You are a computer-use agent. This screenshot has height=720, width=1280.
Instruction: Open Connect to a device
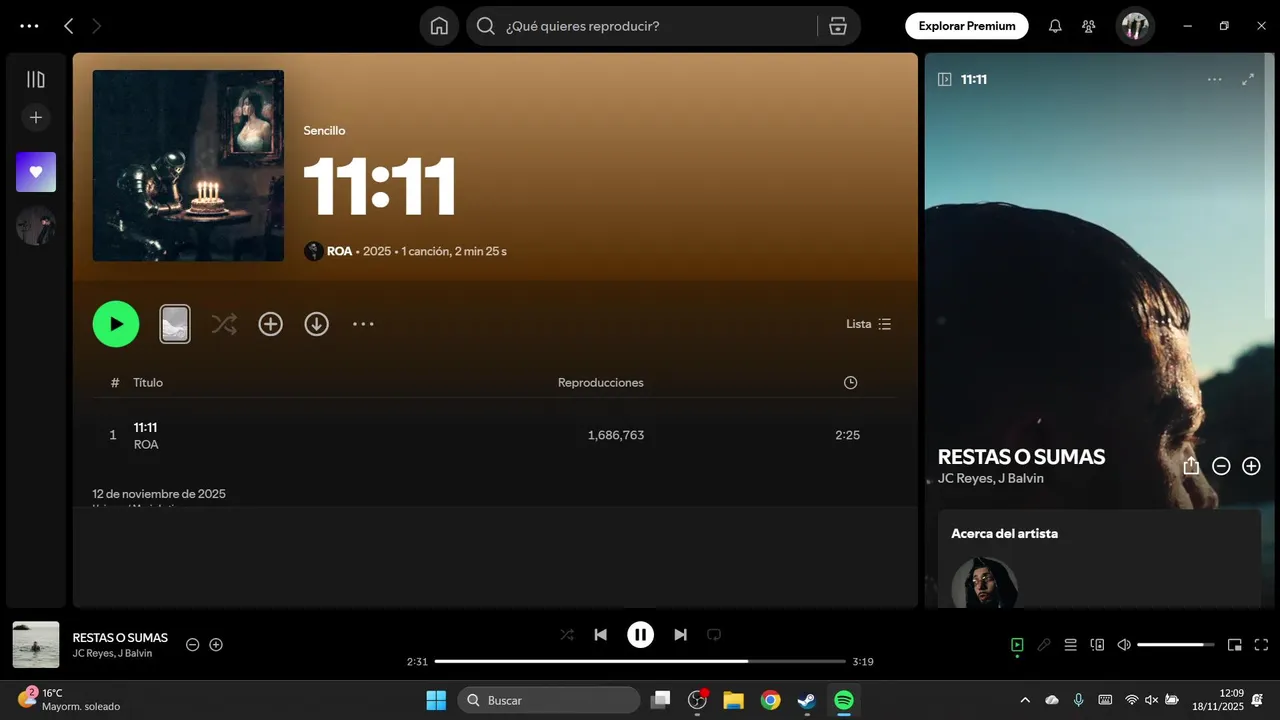coord(1097,645)
